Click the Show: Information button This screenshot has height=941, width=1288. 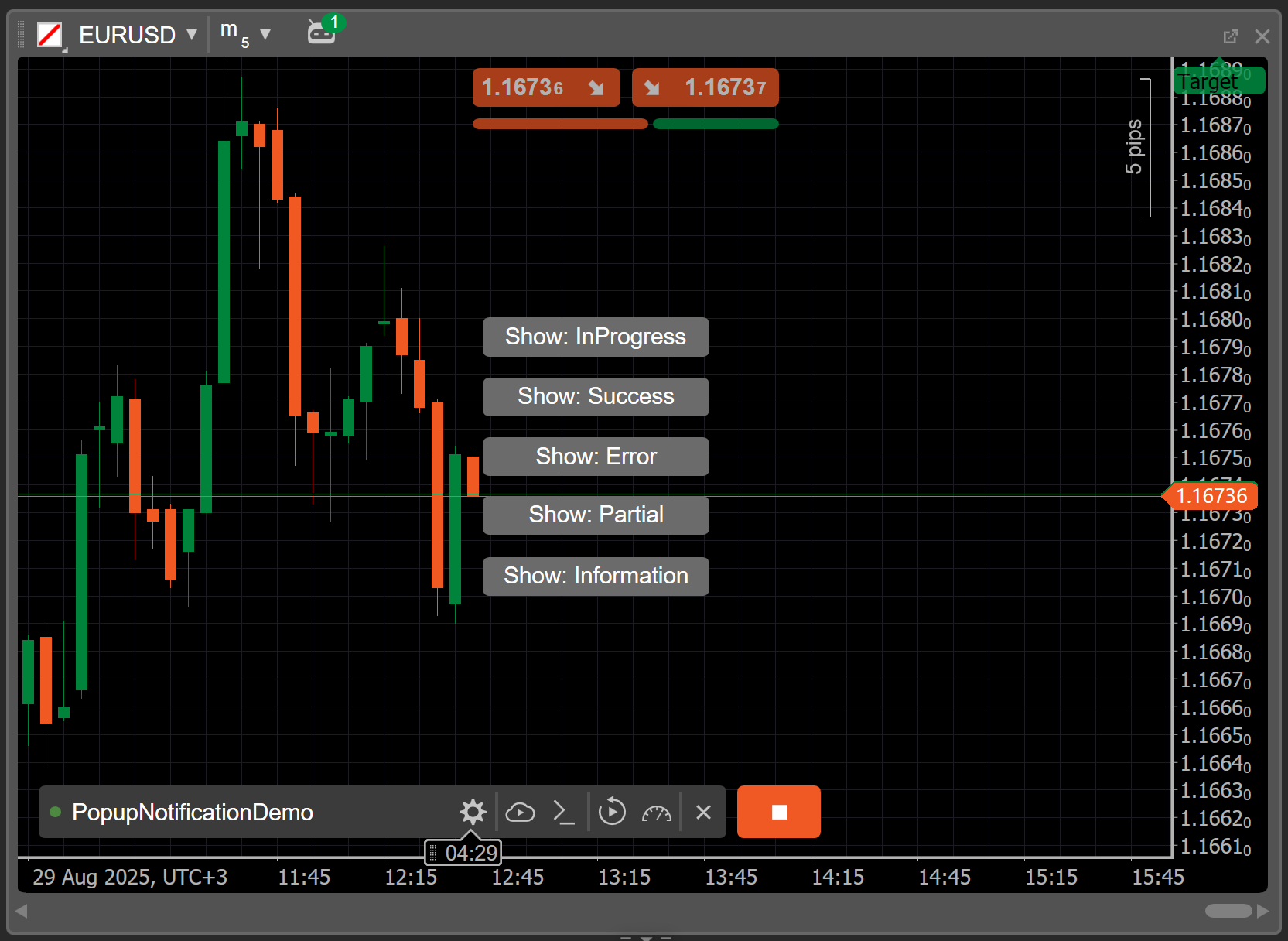pos(595,576)
